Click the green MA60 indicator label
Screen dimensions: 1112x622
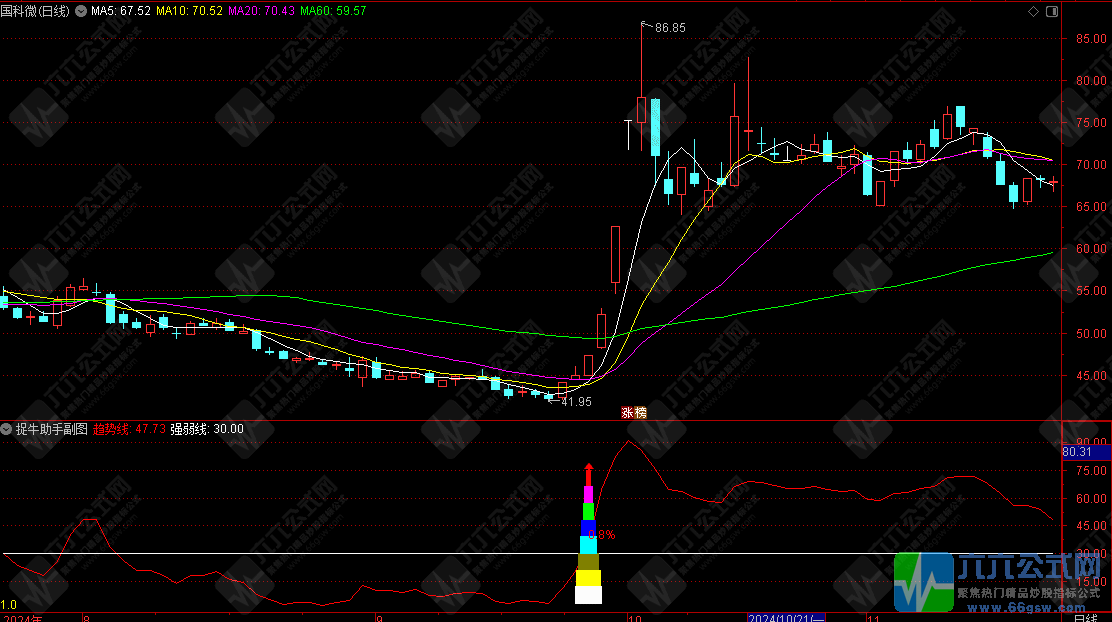[x=334, y=11]
